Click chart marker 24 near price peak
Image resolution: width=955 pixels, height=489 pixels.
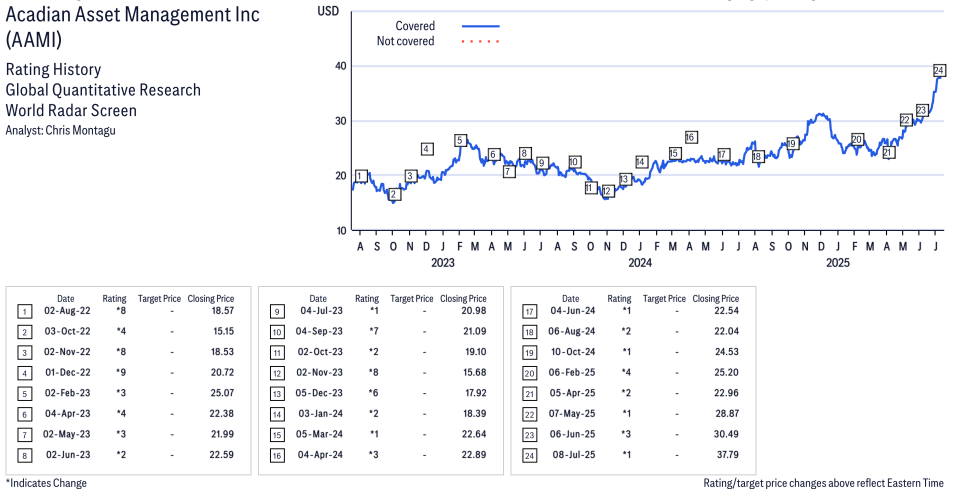pyautogui.click(x=939, y=70)
